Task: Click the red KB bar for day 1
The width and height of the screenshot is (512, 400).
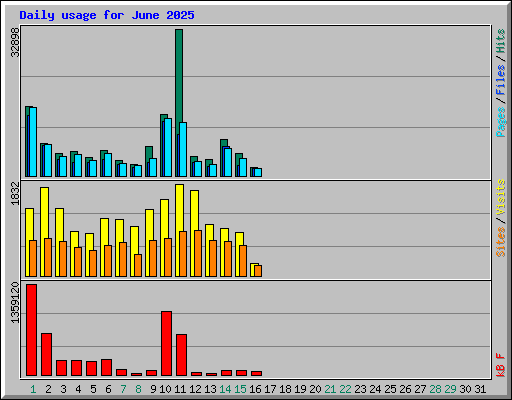Action: (x=31, y=330)
